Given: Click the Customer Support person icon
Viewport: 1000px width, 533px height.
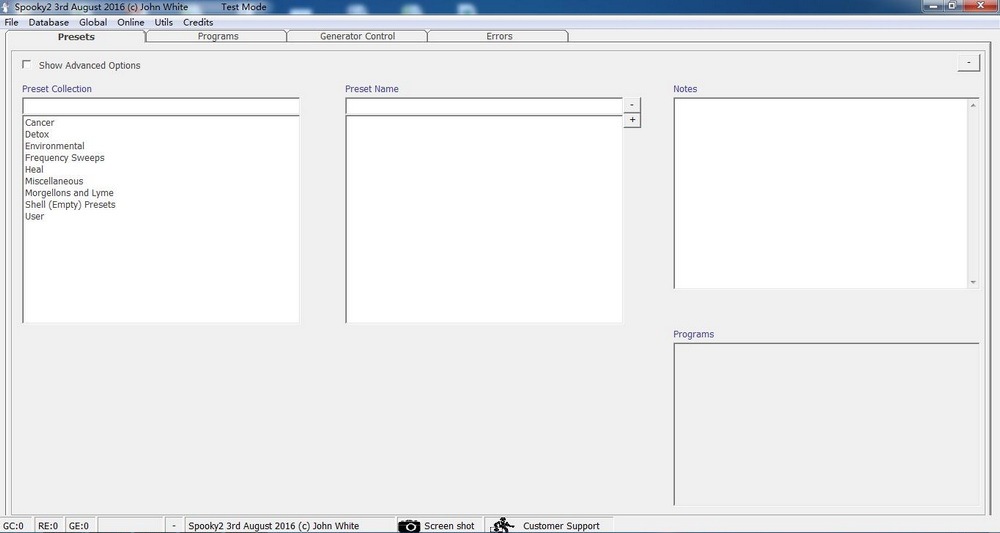Looking at the screenshot, I should click(x=502, y=525).
